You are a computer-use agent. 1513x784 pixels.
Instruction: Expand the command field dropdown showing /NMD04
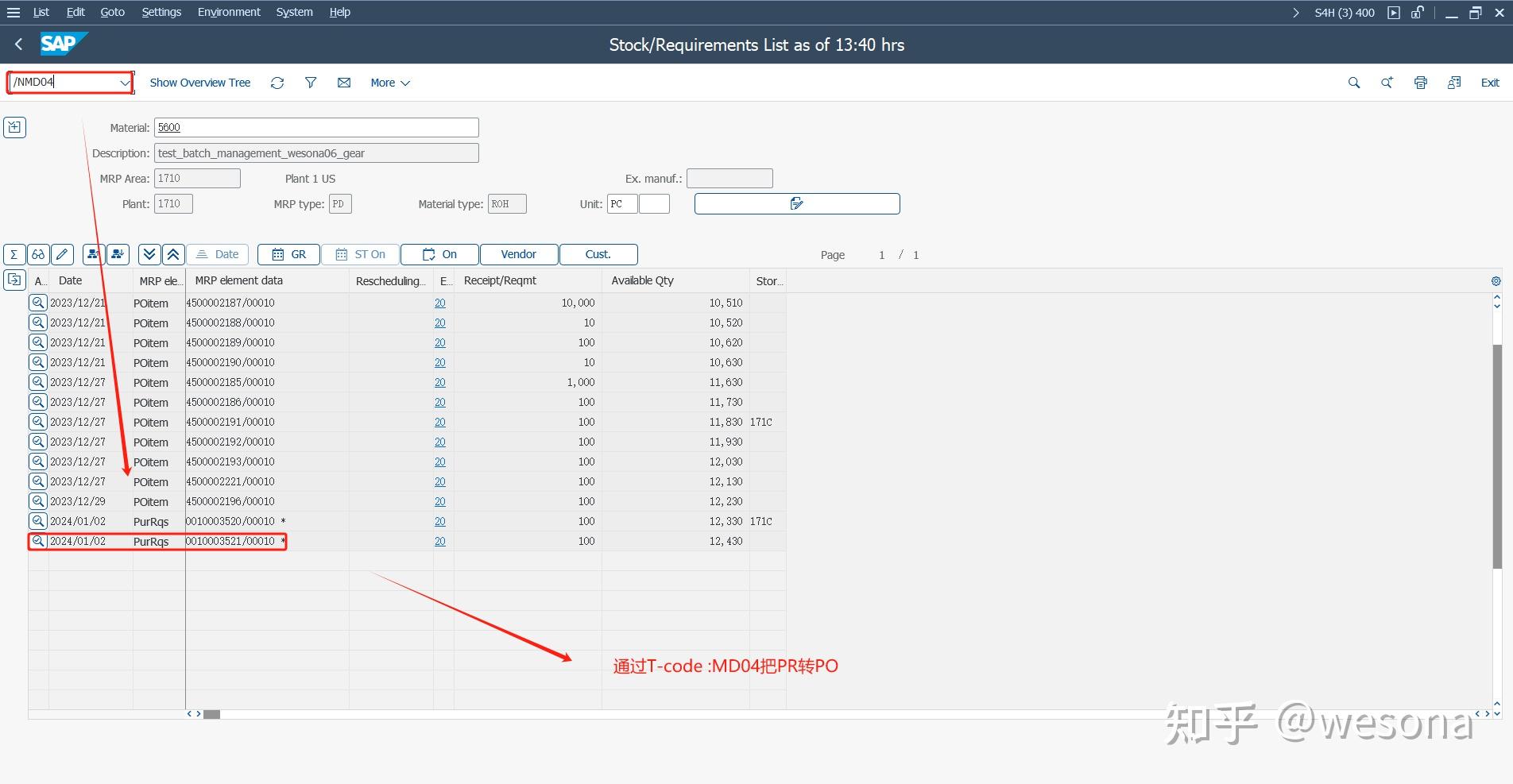124,82
